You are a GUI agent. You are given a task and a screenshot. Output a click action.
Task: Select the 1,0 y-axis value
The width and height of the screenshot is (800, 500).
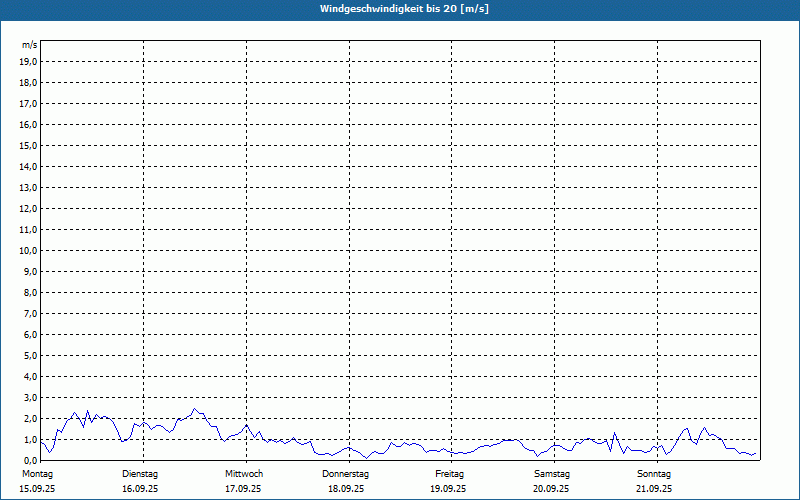[30, 439]
